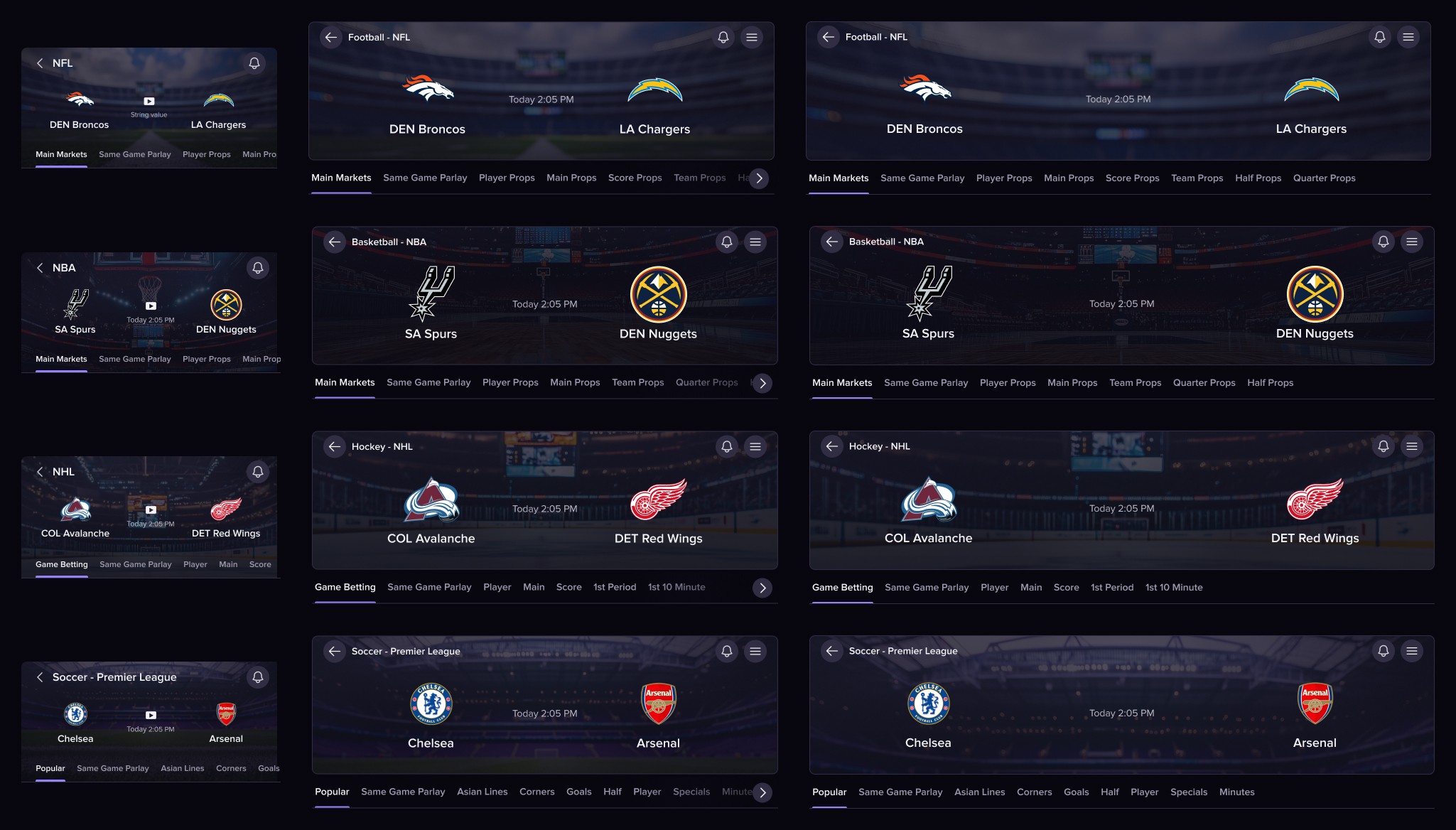Open hamburger menu on middle Football - NFL card
This screenshot has height=830, width=1456.
pos(752,38)
